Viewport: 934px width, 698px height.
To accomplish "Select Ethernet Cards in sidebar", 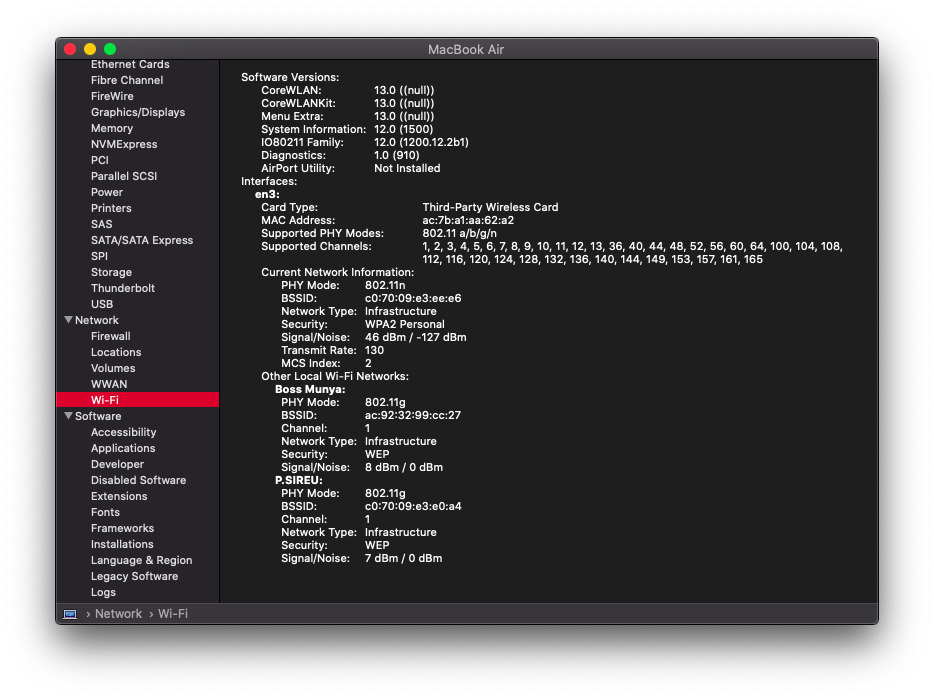I will click(x=130, y=64).
